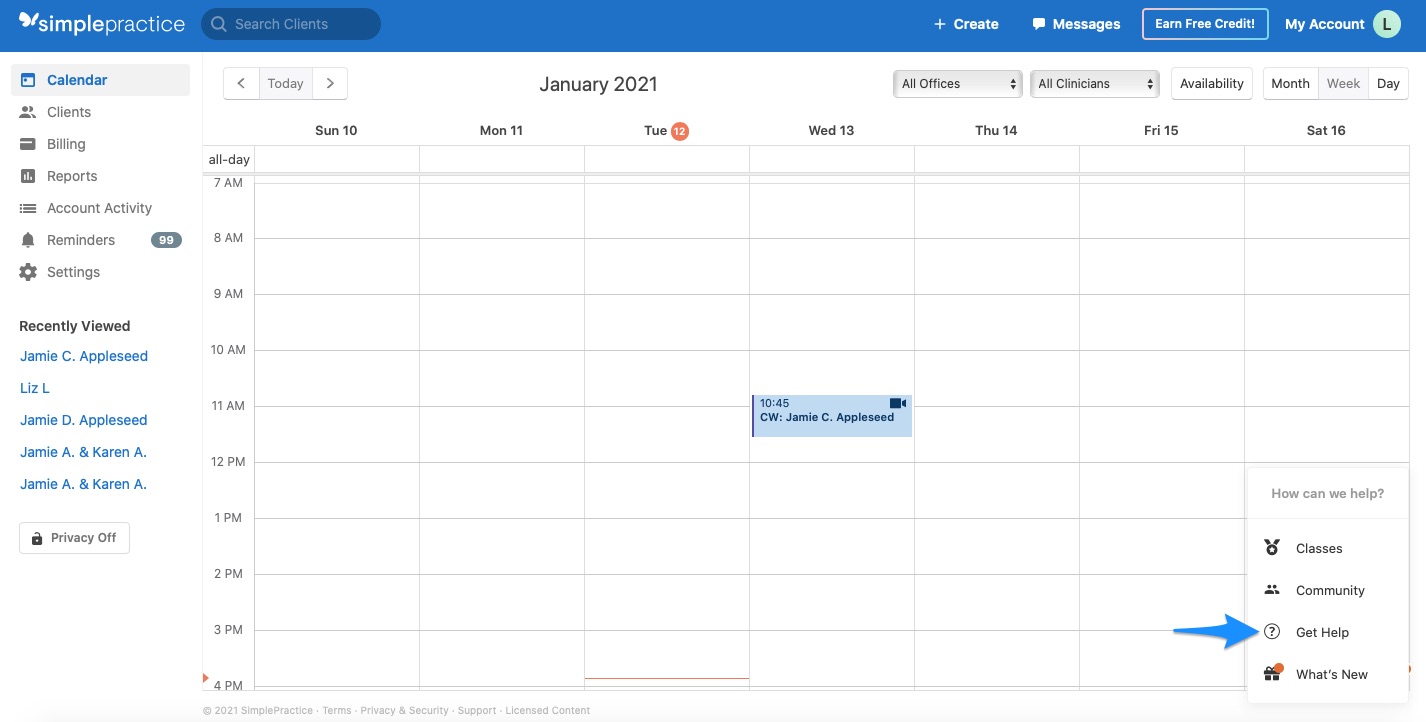Click the search magnifier icon
The image size is (1426, 722).
click(x=217, y=24)
